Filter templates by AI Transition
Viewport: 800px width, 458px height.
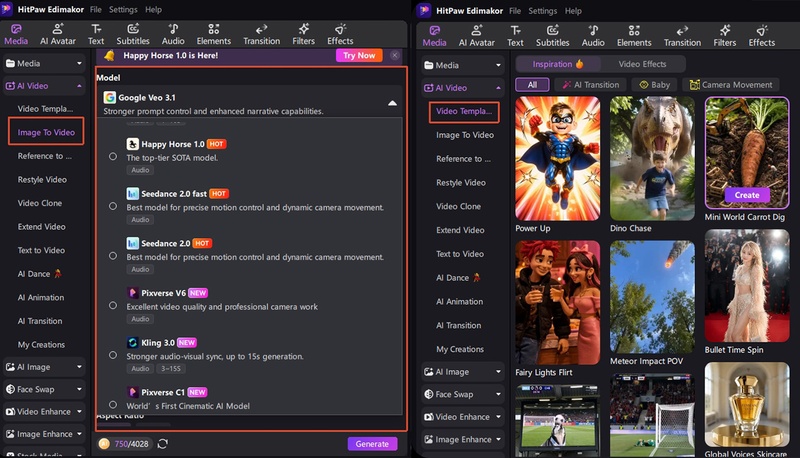click(x=590, y=85)
